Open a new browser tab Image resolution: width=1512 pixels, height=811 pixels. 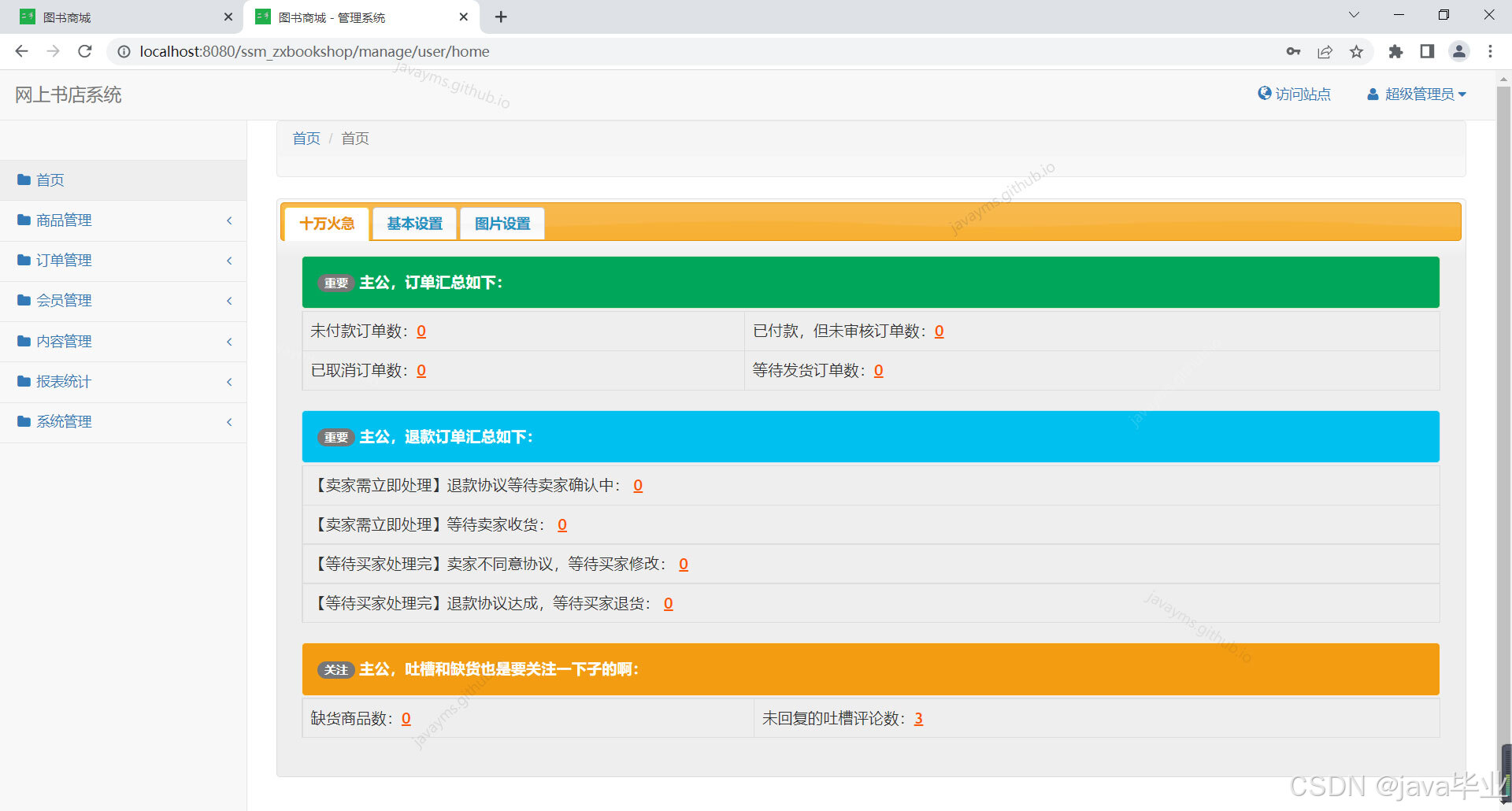501,17
